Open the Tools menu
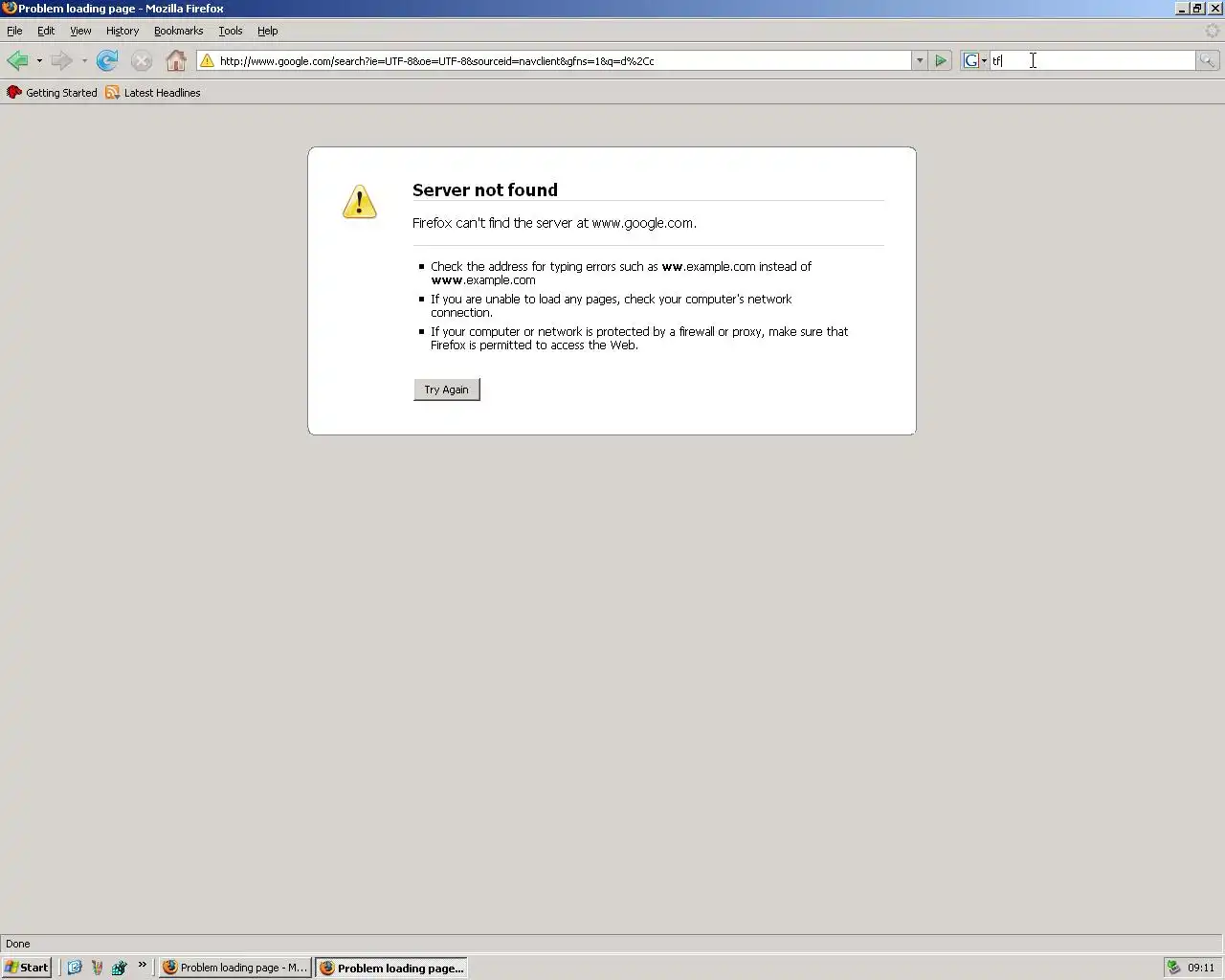The width and height of the screenshot is (1225, 980). point(230,31)
